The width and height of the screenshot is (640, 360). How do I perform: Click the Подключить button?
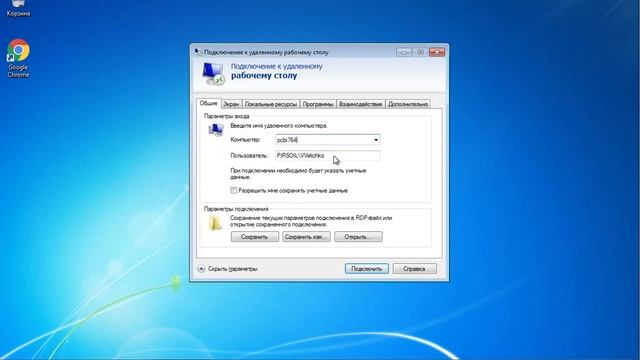point(367,269)
